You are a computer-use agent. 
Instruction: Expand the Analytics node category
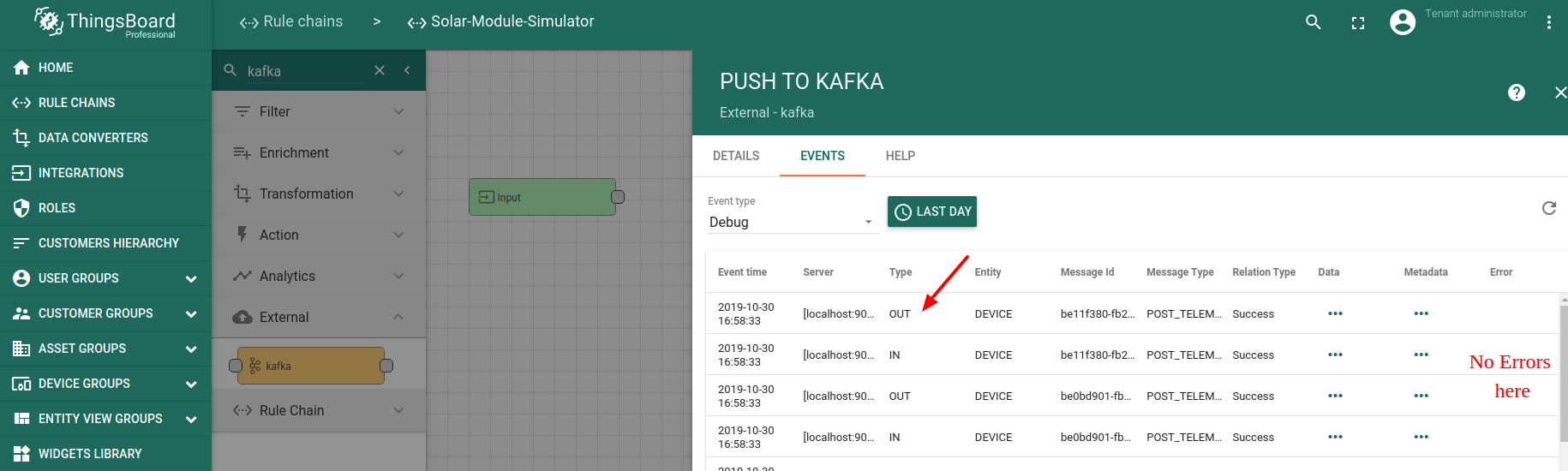click(319, 276)
